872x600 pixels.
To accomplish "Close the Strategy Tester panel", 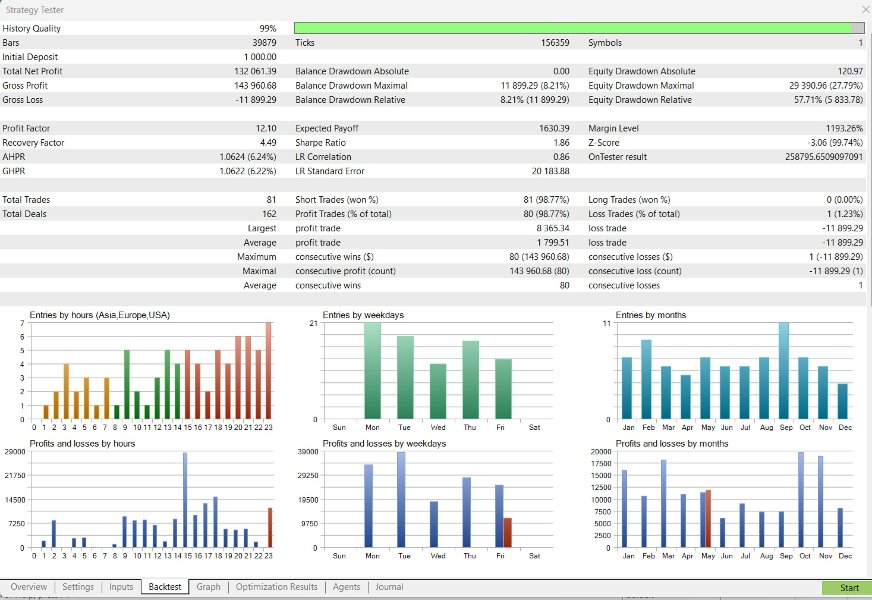I will 866,9.
